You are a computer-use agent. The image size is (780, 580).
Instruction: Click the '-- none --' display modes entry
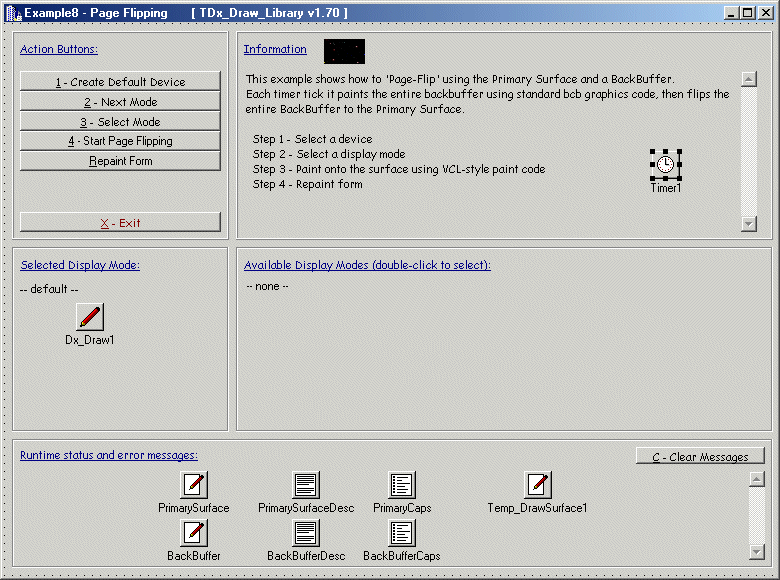tap(267, 287)
